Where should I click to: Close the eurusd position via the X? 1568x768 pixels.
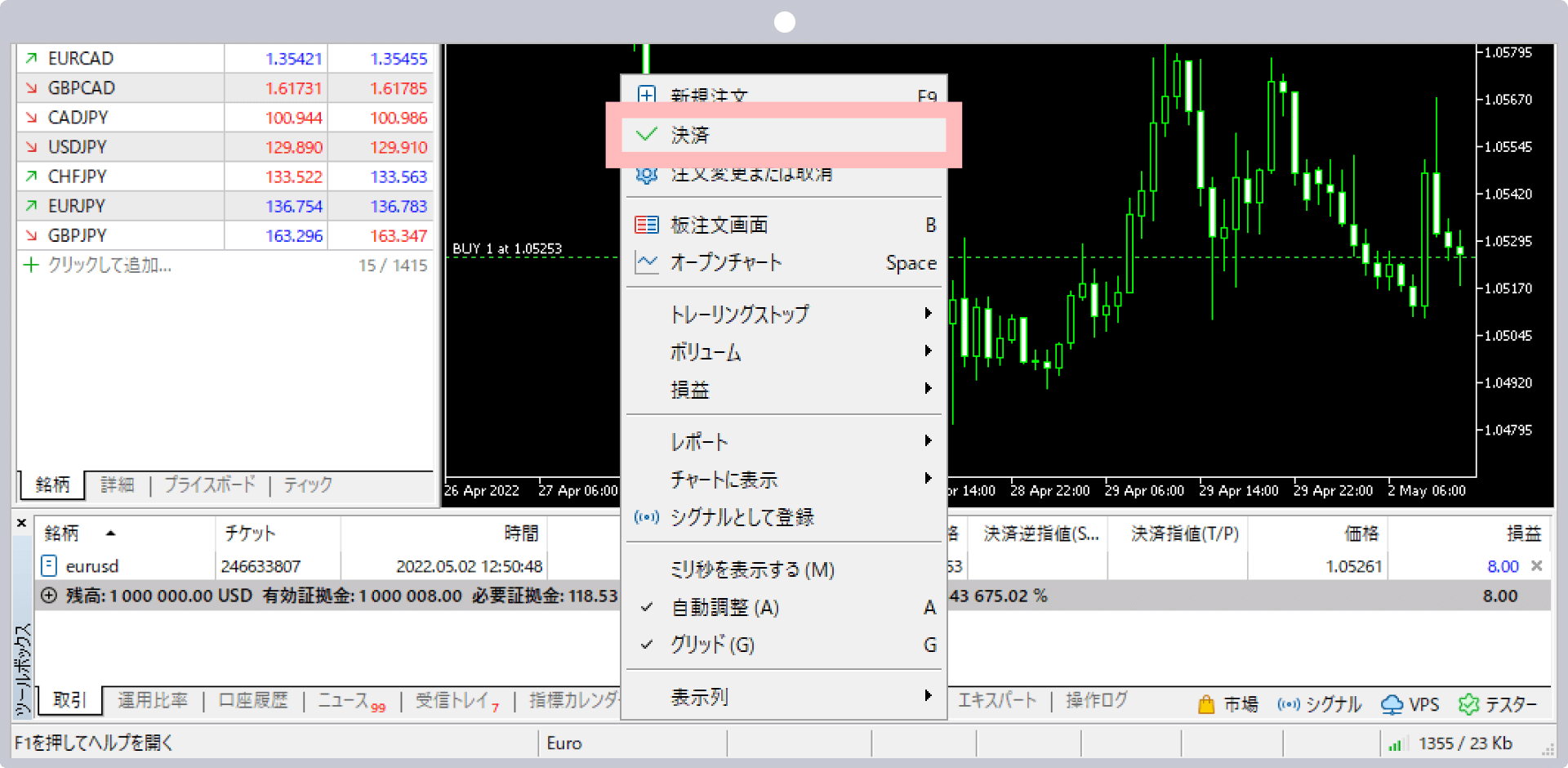pos(1537,565)
